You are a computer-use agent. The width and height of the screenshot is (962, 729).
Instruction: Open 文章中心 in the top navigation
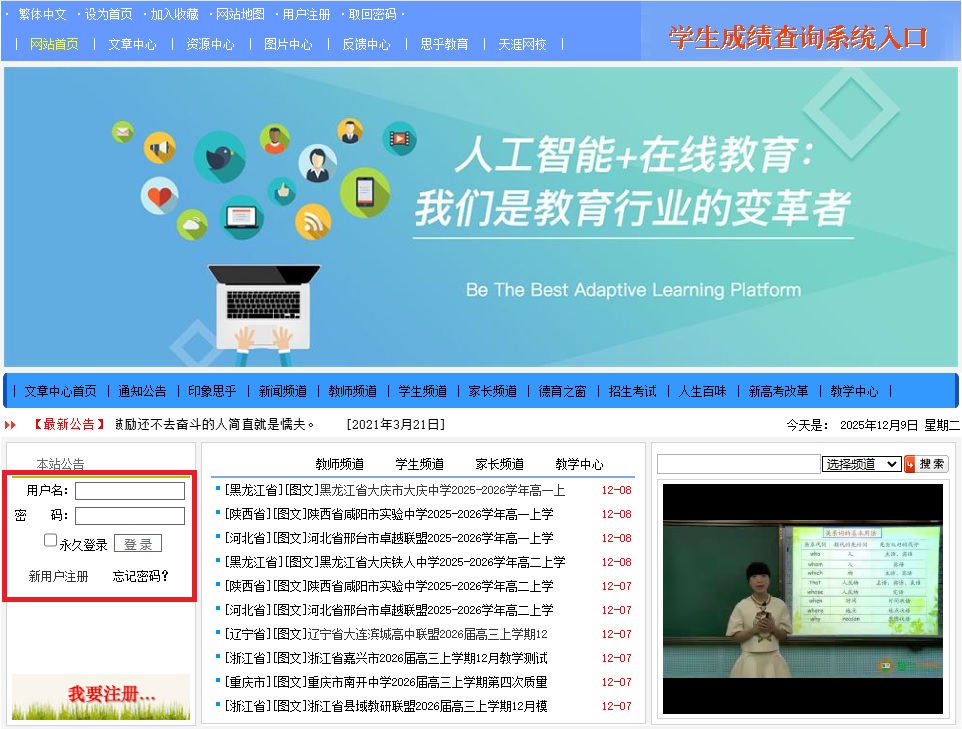pyautogui.click(x=132, y=44)
